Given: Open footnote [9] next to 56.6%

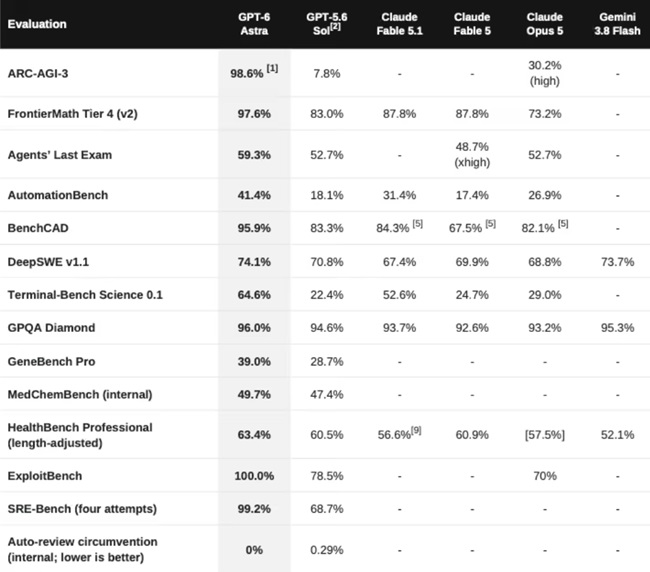Looking at the screenshot, I should click(416, 431).
